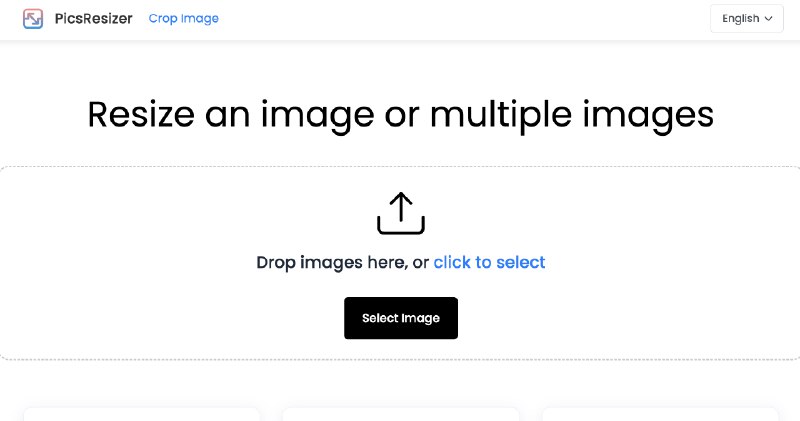800x421 pixels.
Task: Open the English language dropdown
Action: [x=746, y=19]
